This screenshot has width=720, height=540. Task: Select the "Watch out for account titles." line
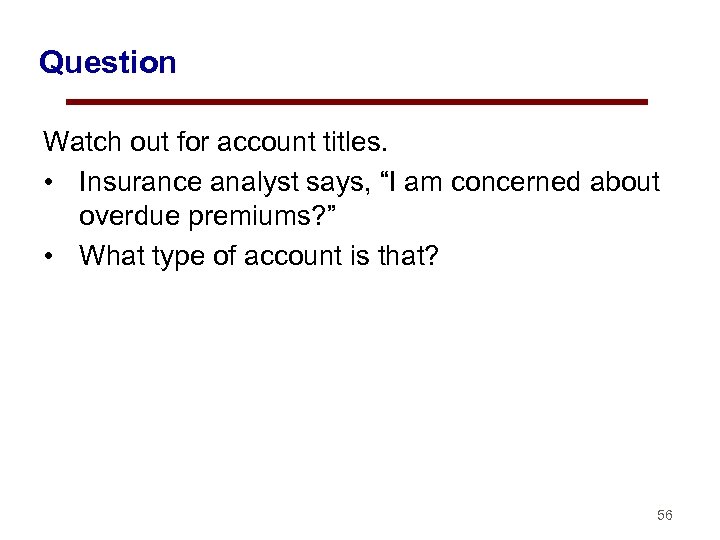[x=214, y=142]
